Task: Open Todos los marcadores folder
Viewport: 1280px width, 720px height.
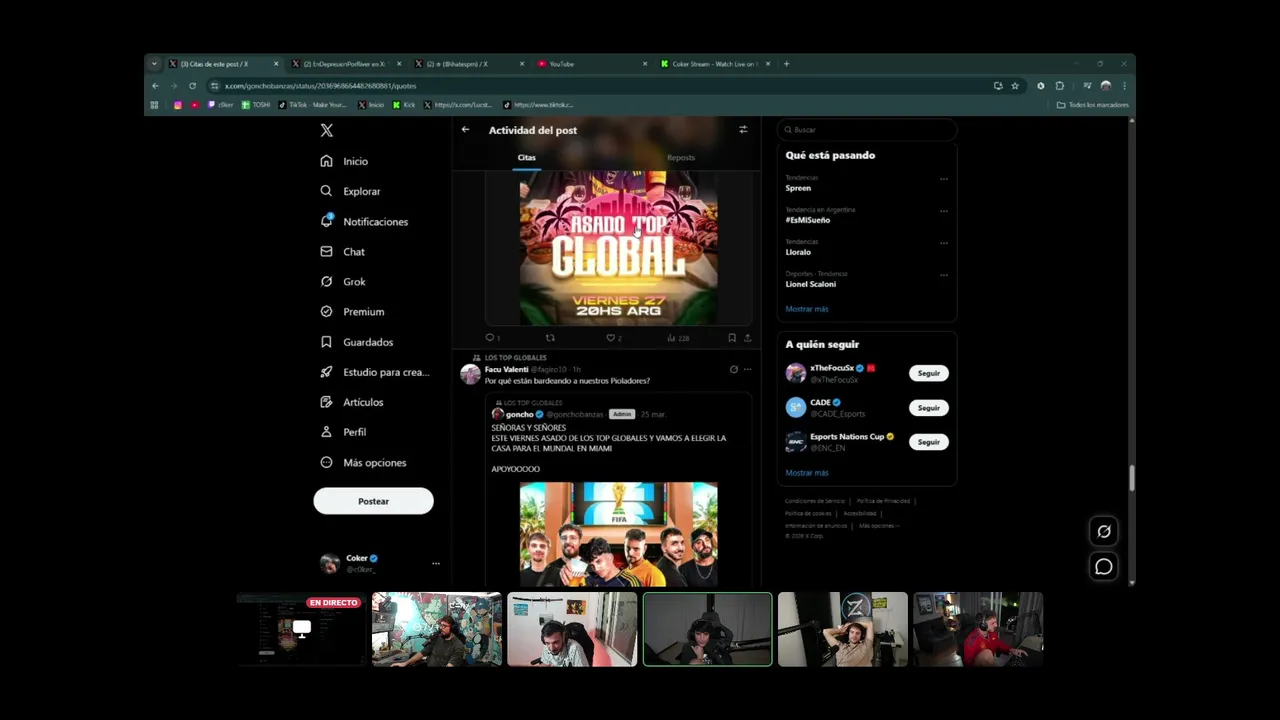Action: [1093, 105]
